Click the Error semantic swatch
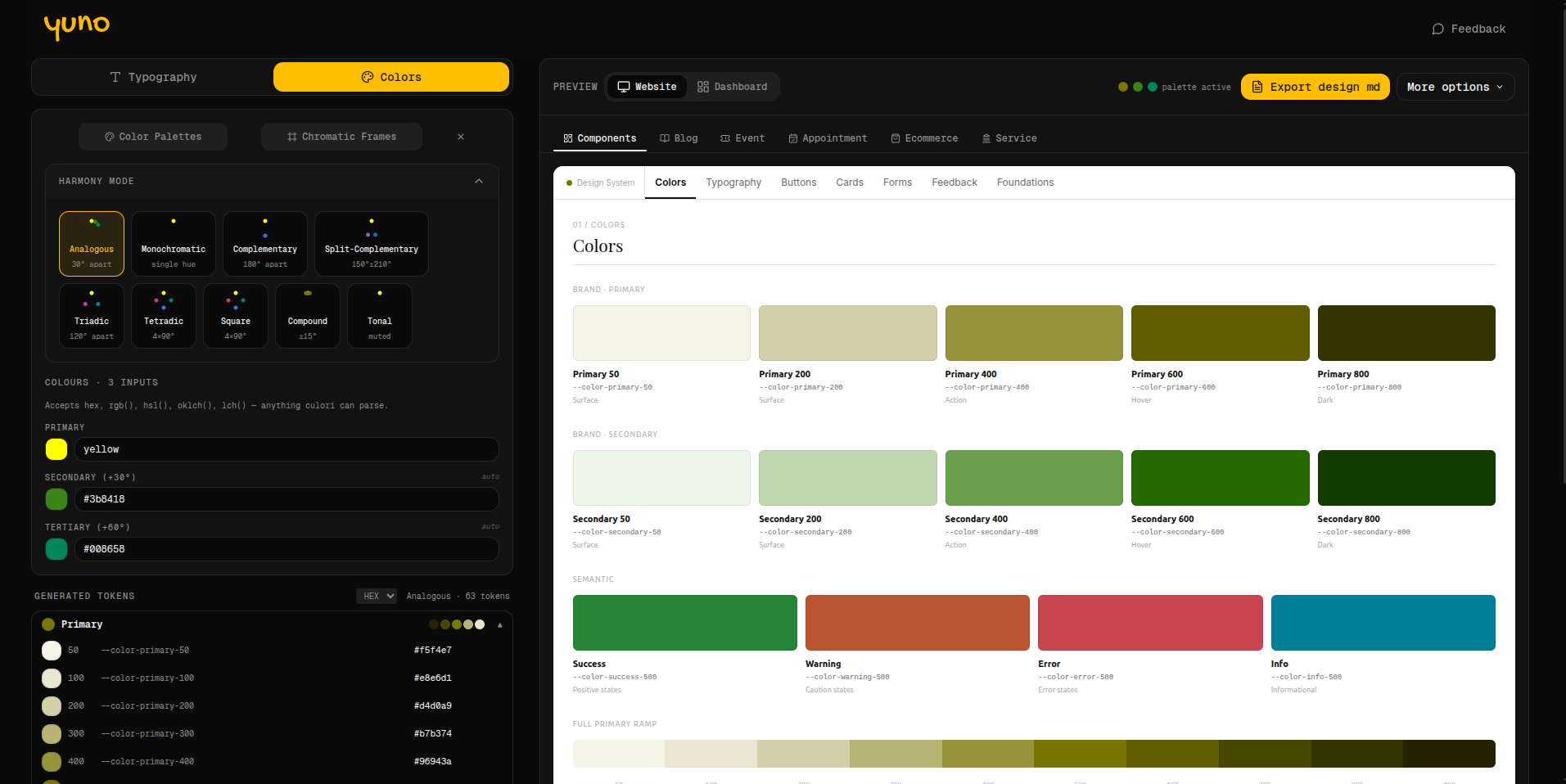The width and height of the screenshot is (1566, 784). [x=1150, y=623]
